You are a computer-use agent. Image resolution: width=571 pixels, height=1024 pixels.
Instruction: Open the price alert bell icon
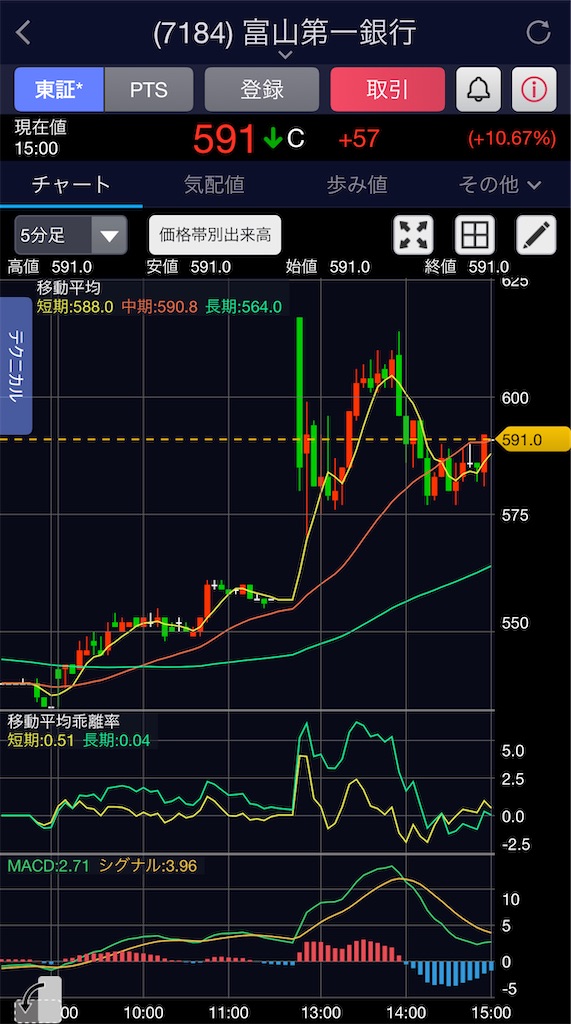tap(478, 89)
